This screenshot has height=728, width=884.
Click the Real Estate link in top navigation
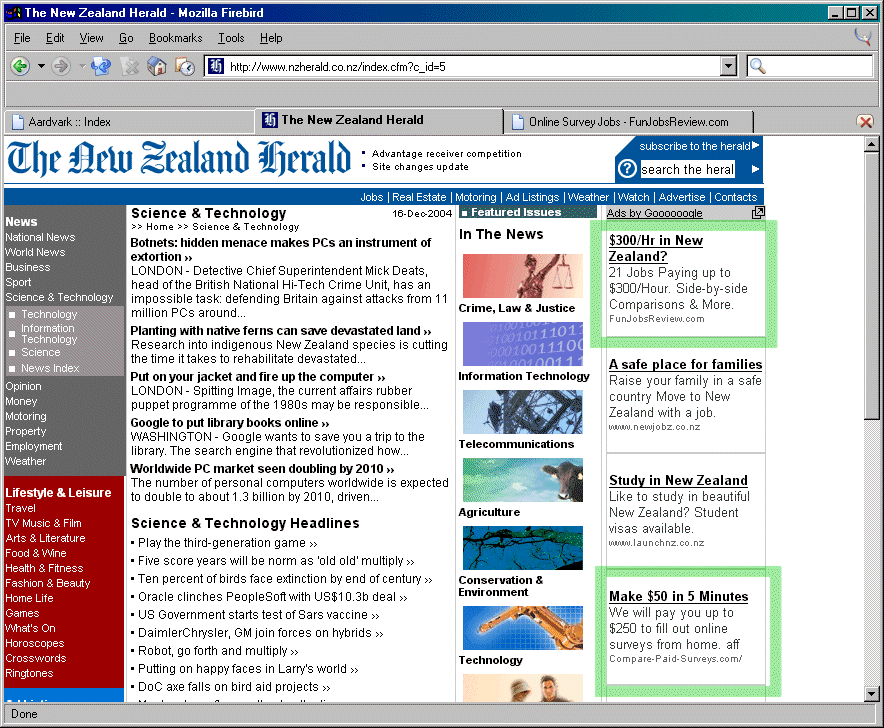pyautogui.click(x=419, y=197)
